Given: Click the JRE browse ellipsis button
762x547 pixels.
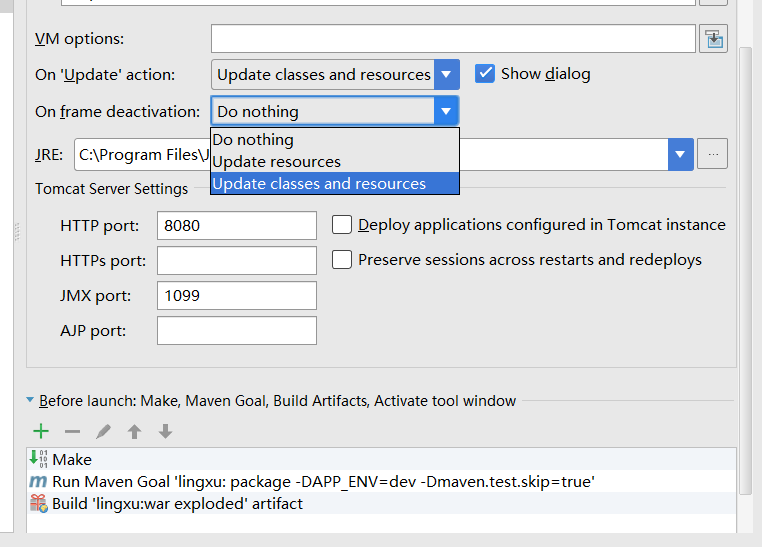Looking at the screenshot, I should [713, 154].
